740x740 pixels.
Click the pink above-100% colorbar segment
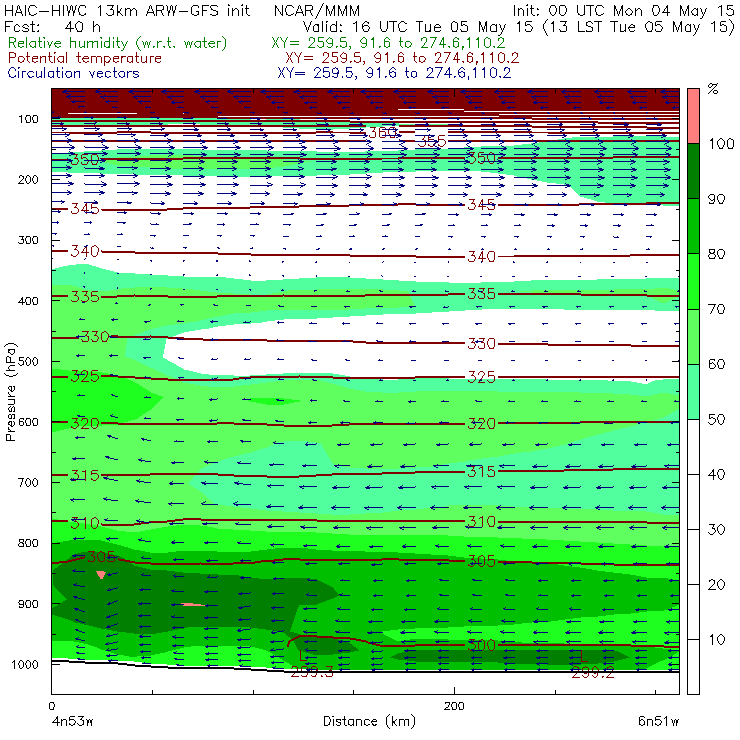pos(693,116)
